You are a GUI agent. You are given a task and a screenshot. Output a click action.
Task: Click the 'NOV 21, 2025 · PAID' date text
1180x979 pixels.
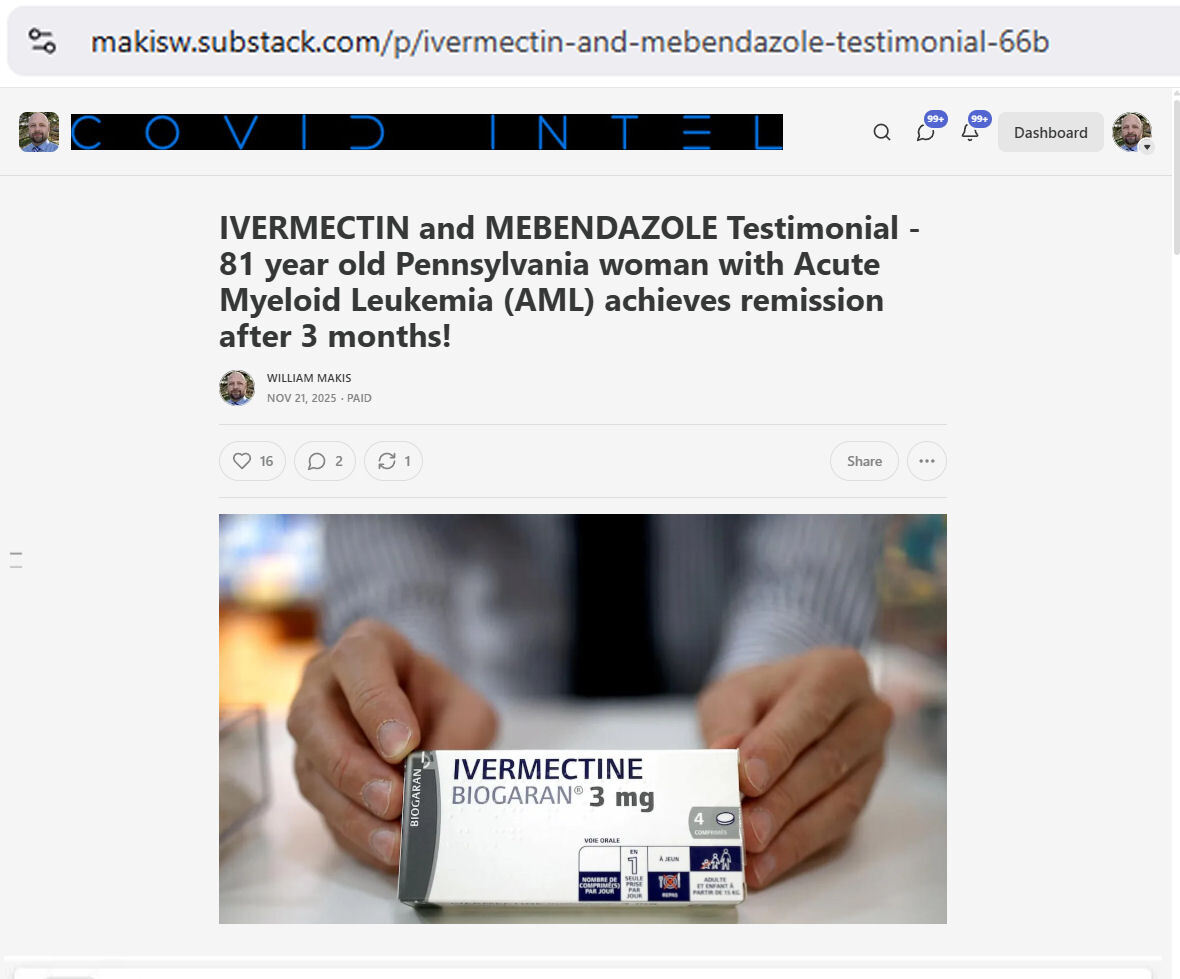click(x=319, y=398)
